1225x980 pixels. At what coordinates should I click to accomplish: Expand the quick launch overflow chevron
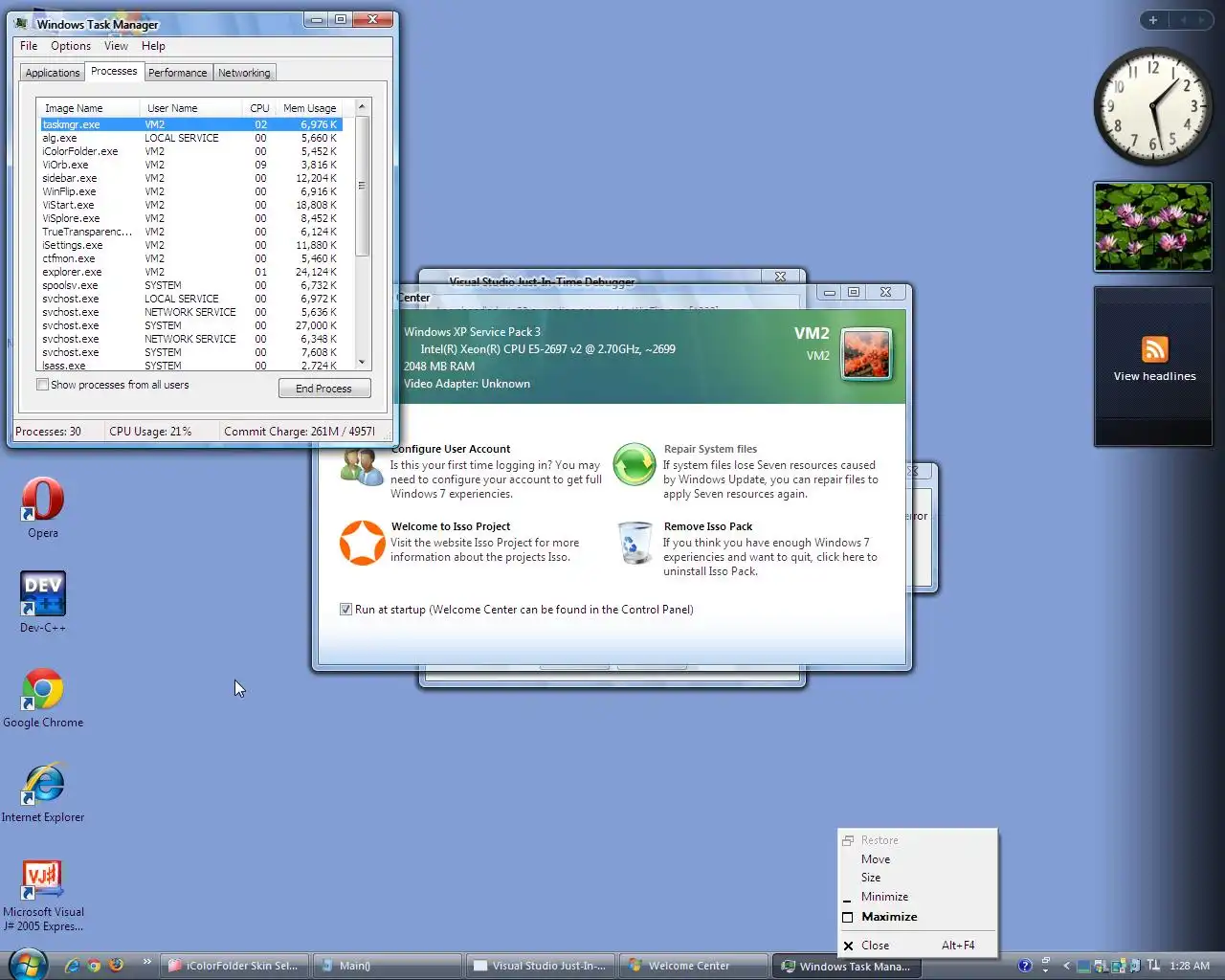pyautogui.click(x=146, y=962)
